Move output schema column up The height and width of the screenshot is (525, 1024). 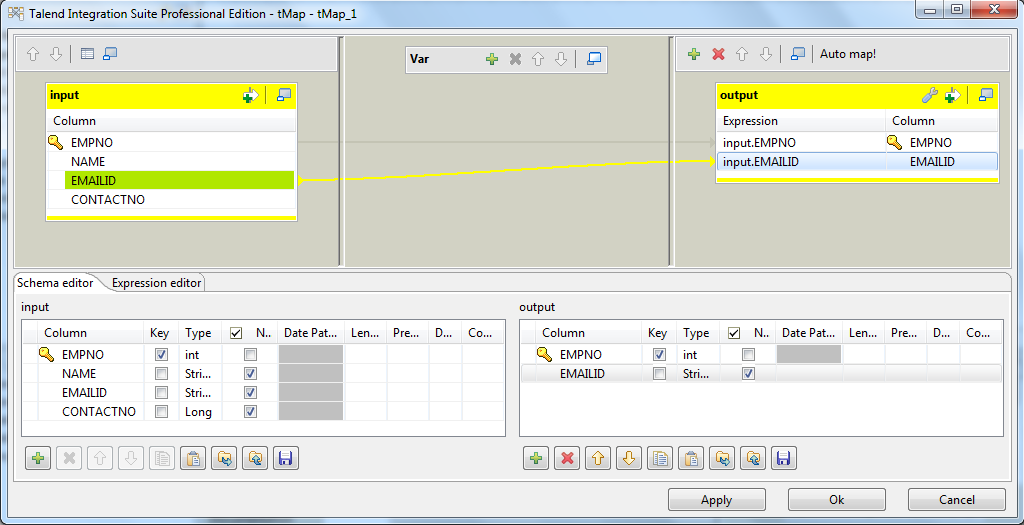(x=598, y=458)
